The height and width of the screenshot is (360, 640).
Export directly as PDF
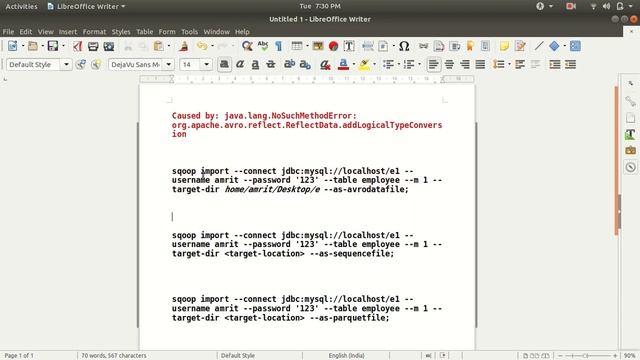coord(78,46)
